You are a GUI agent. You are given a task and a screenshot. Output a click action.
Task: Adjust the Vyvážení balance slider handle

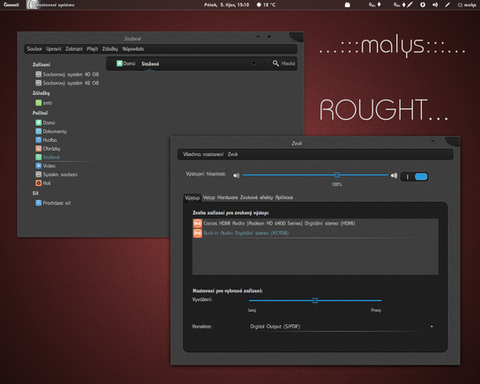coord(315,300)
